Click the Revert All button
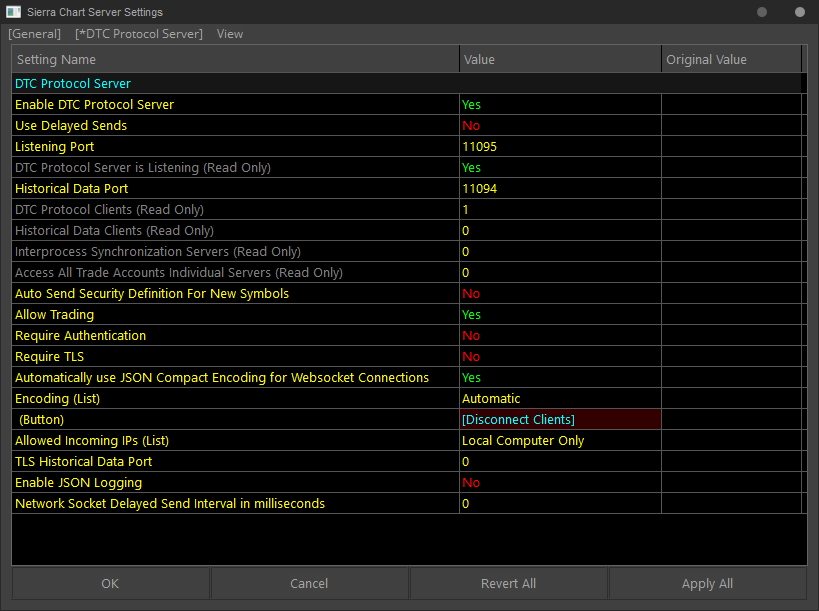Viewport: 819px width, 611px height. pos(508,583)
